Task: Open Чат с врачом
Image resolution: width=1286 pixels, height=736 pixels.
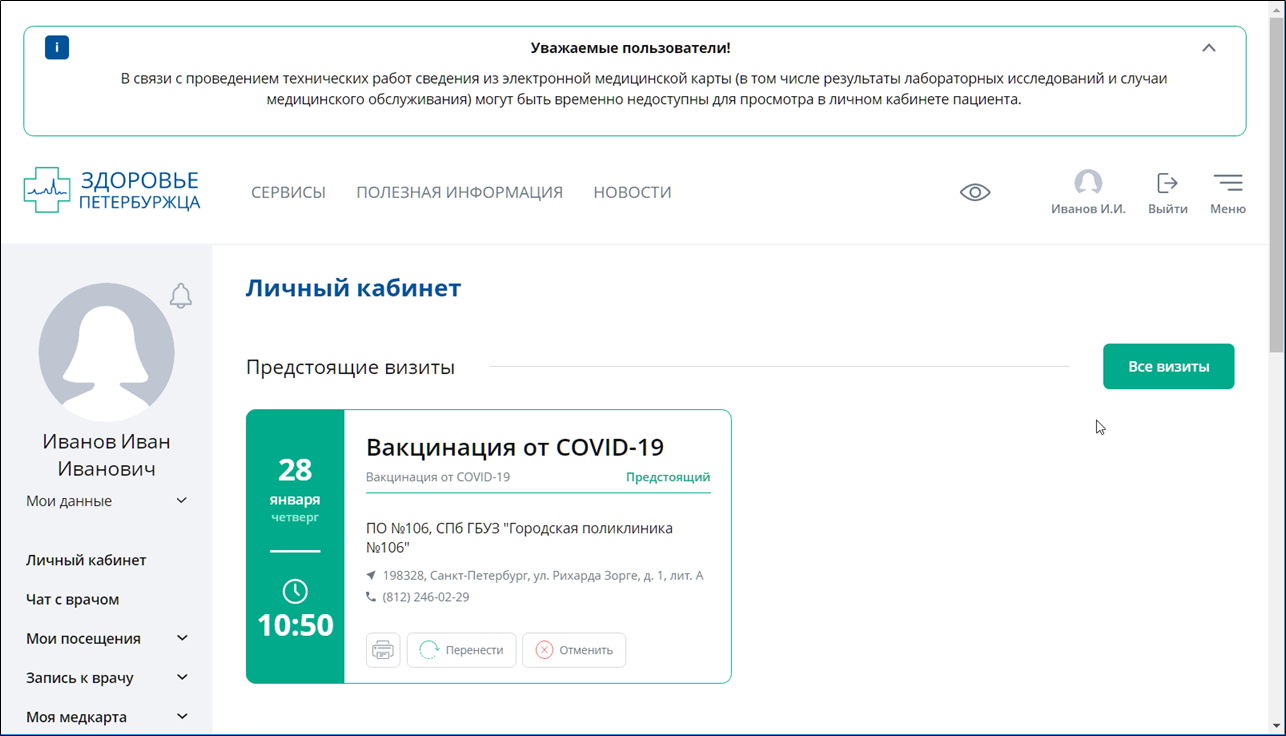Action: point(72,599)
